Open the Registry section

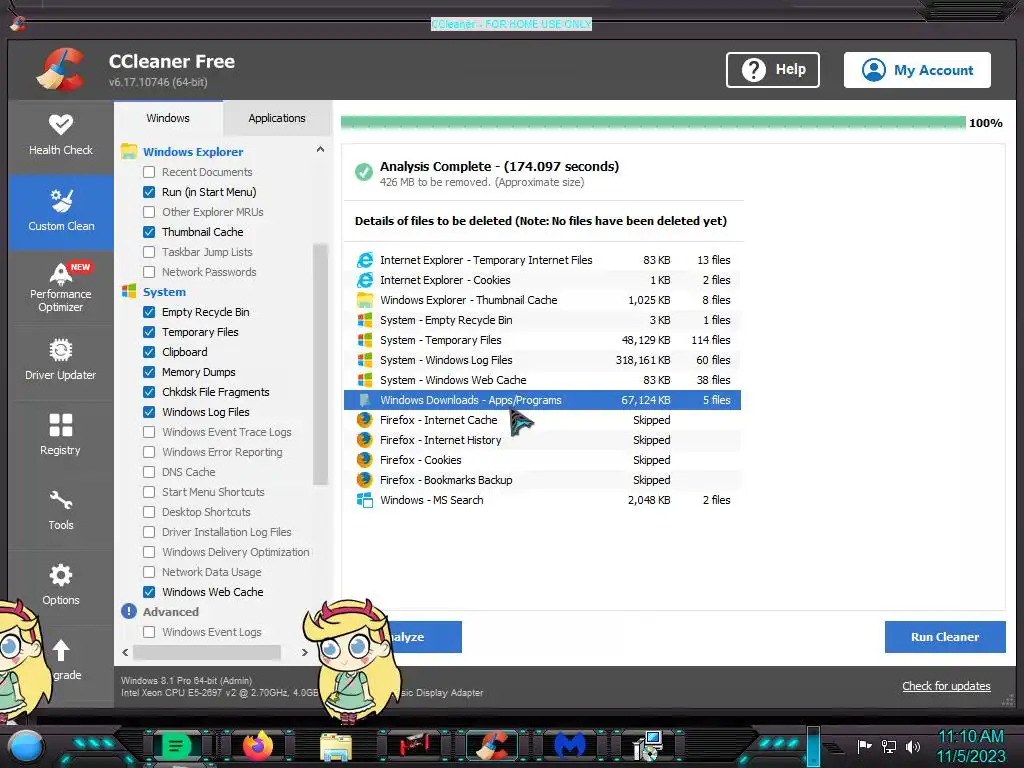click(x=61, y=435)
